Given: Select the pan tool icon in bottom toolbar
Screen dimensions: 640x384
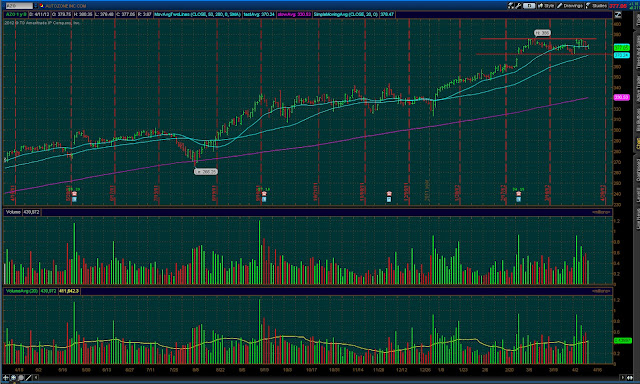Looking at the screenshot, I should coord(13,378).
